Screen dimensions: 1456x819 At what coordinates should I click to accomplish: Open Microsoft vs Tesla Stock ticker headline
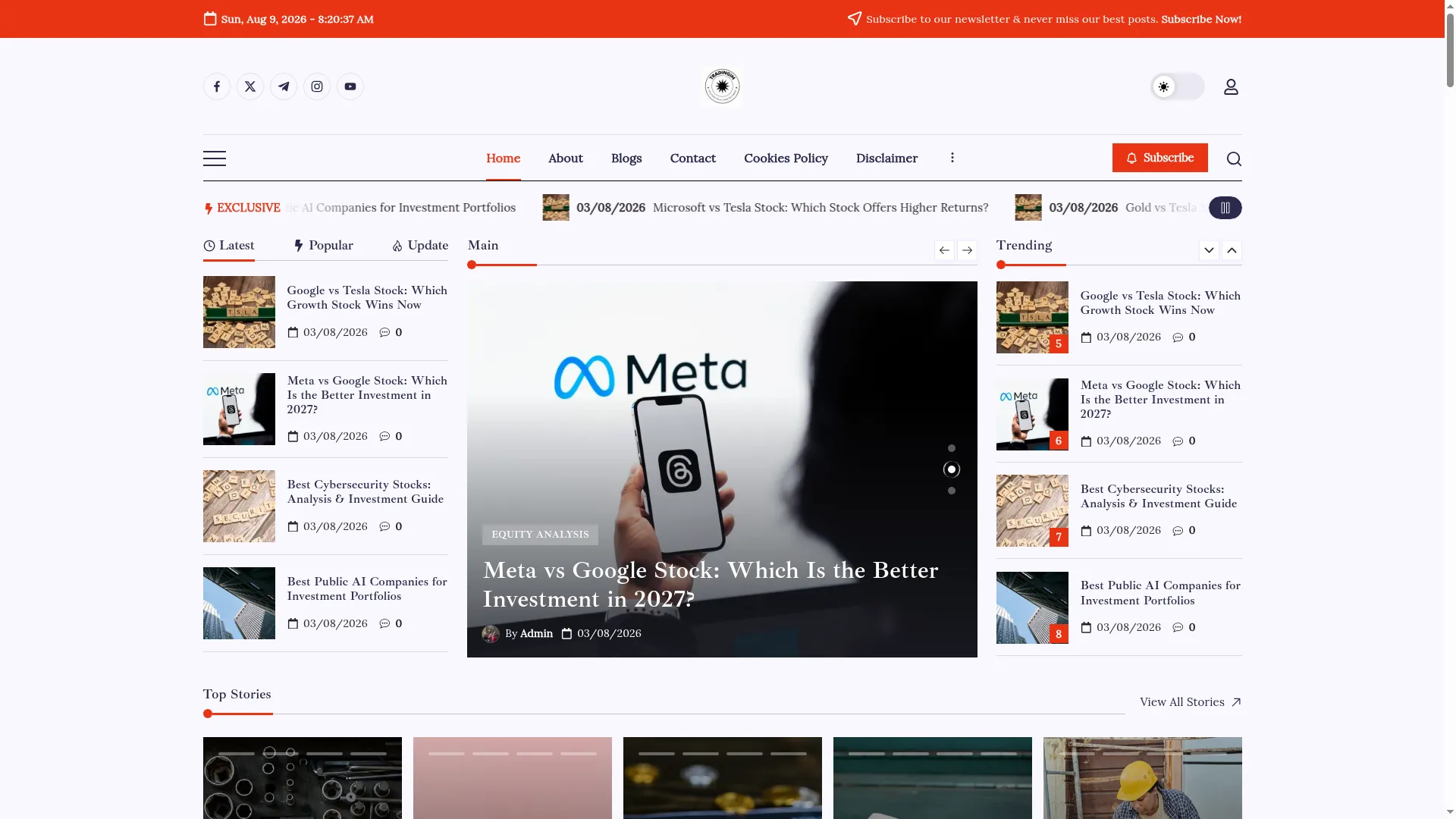[821, 208]
